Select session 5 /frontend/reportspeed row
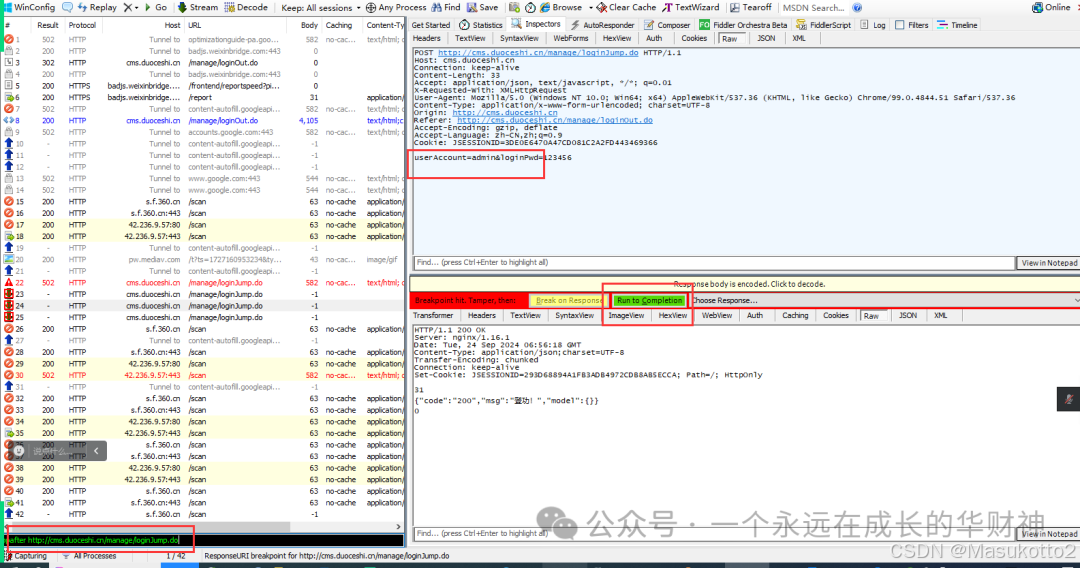The height and width of the screenshot is (568, 1080). coord(203,86)
